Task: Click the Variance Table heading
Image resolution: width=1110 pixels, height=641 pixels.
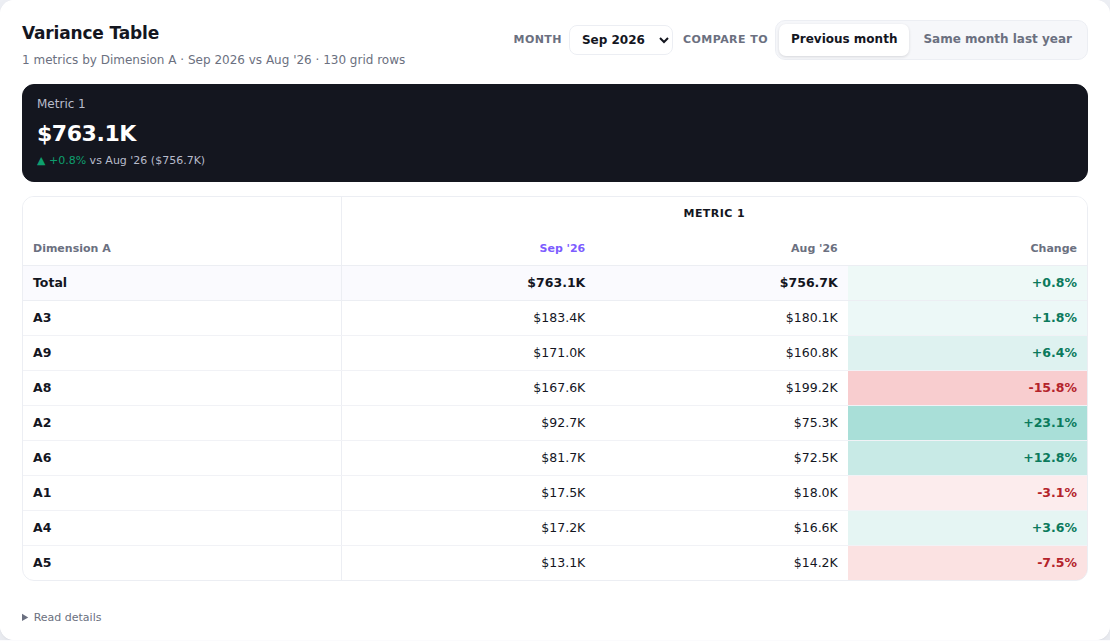Action: point(91,33)
